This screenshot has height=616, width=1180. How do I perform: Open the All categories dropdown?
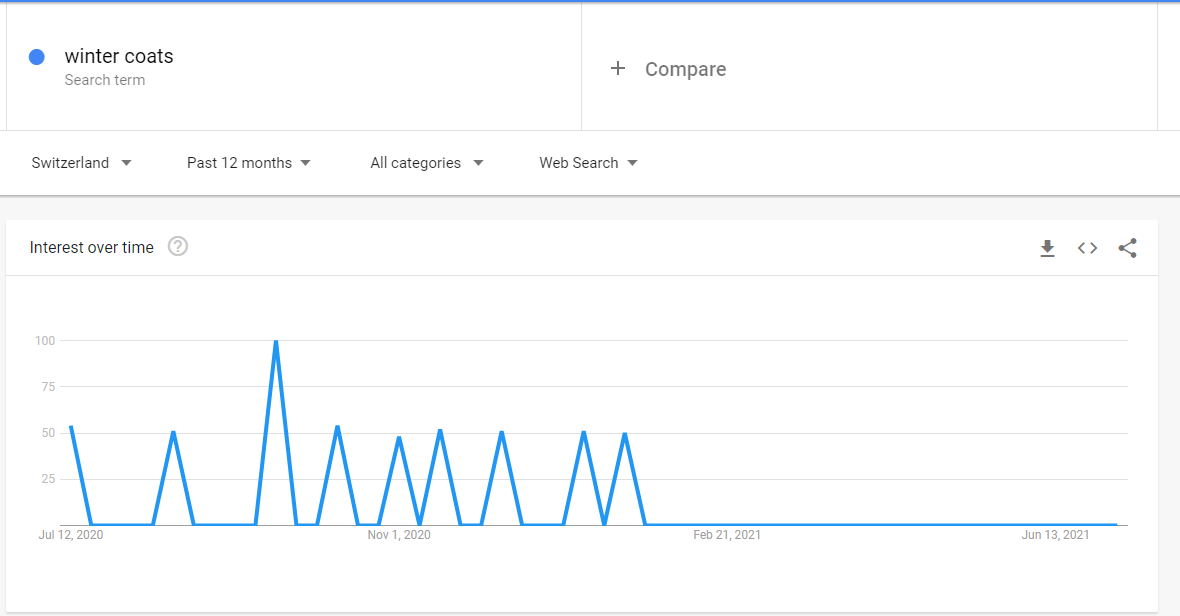click(427, 163)
